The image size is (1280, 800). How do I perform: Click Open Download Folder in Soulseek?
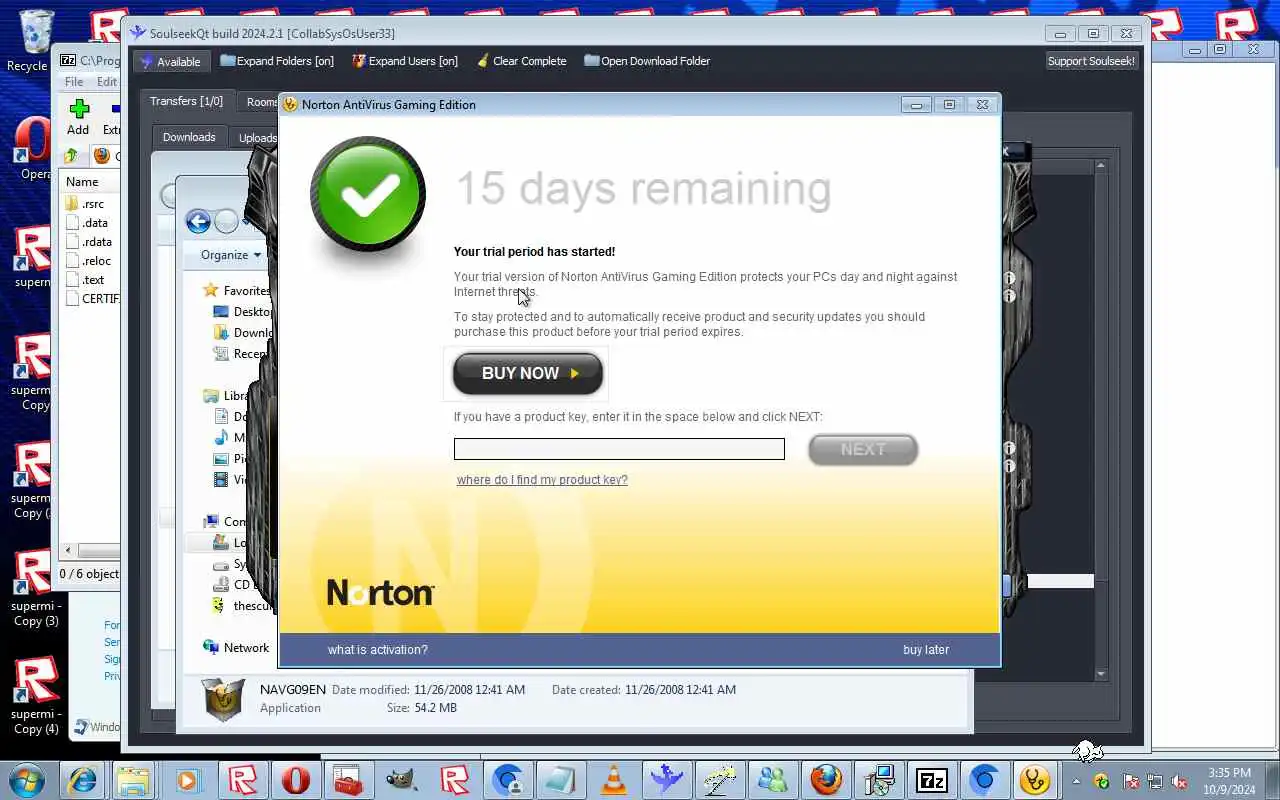pyautogui.click(x=647, y=61)
